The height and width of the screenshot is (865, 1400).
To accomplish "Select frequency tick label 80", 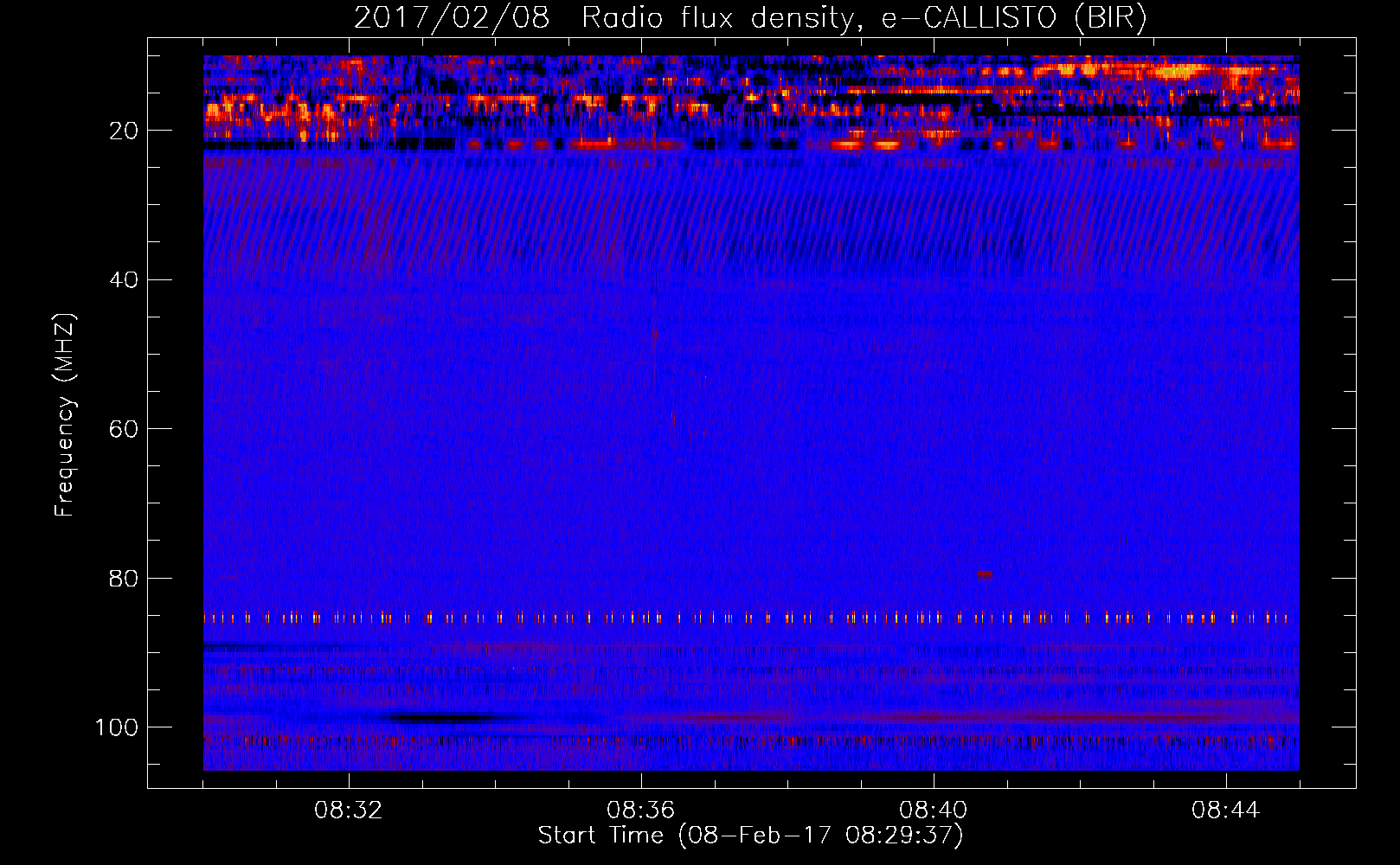I will click(x=125, y=578).
